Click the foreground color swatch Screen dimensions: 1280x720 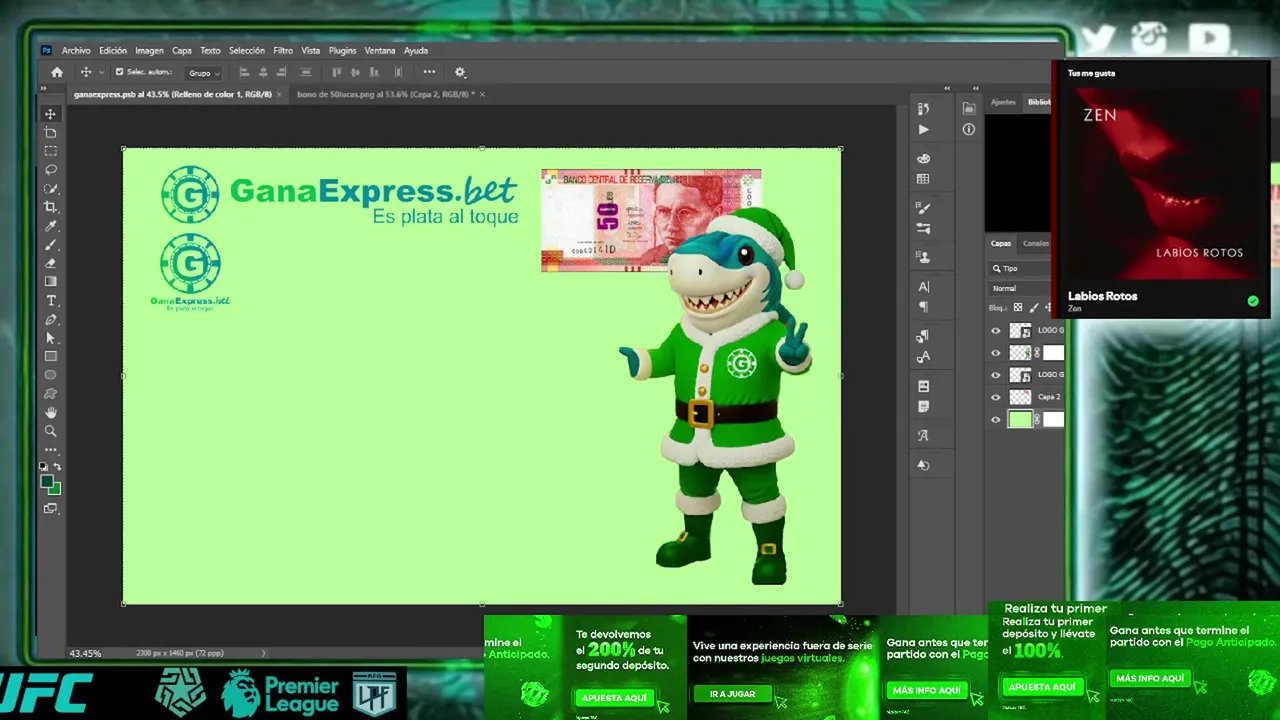[47, 482]
